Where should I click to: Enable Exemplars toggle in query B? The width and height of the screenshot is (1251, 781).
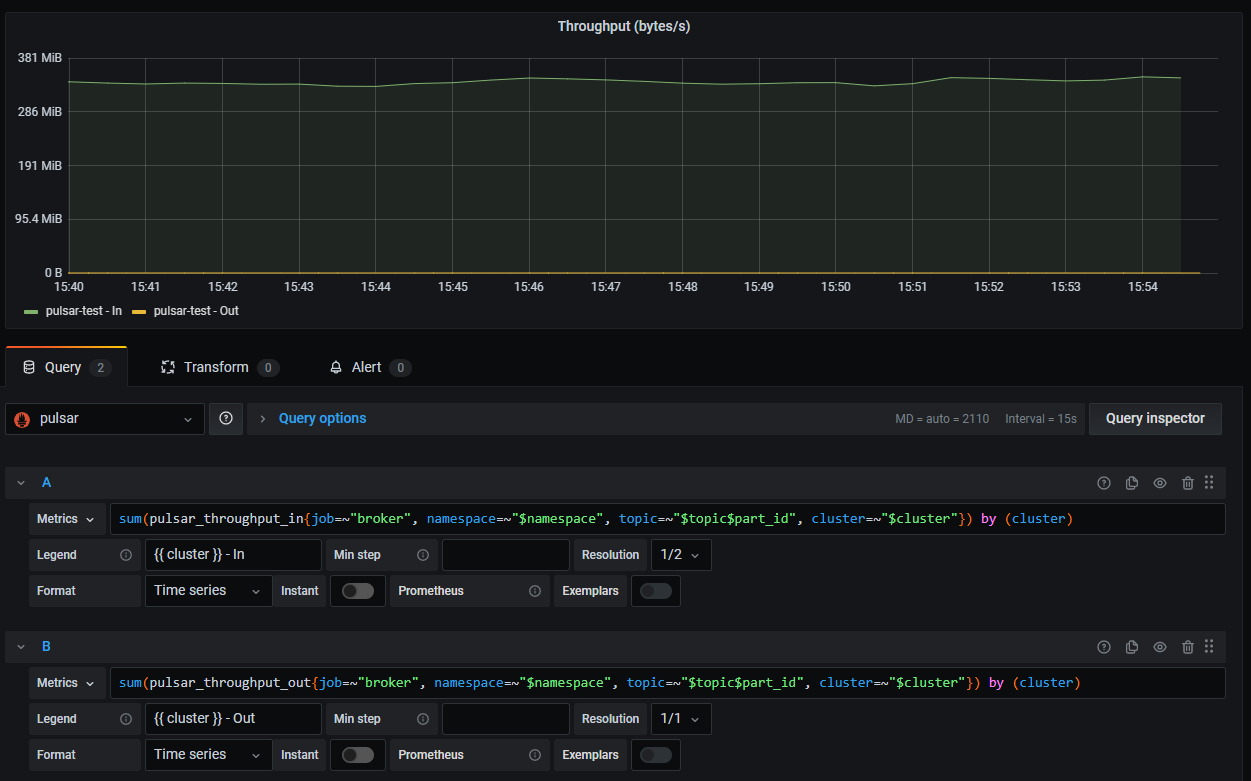pyautogui.click(x=656, y=755)
